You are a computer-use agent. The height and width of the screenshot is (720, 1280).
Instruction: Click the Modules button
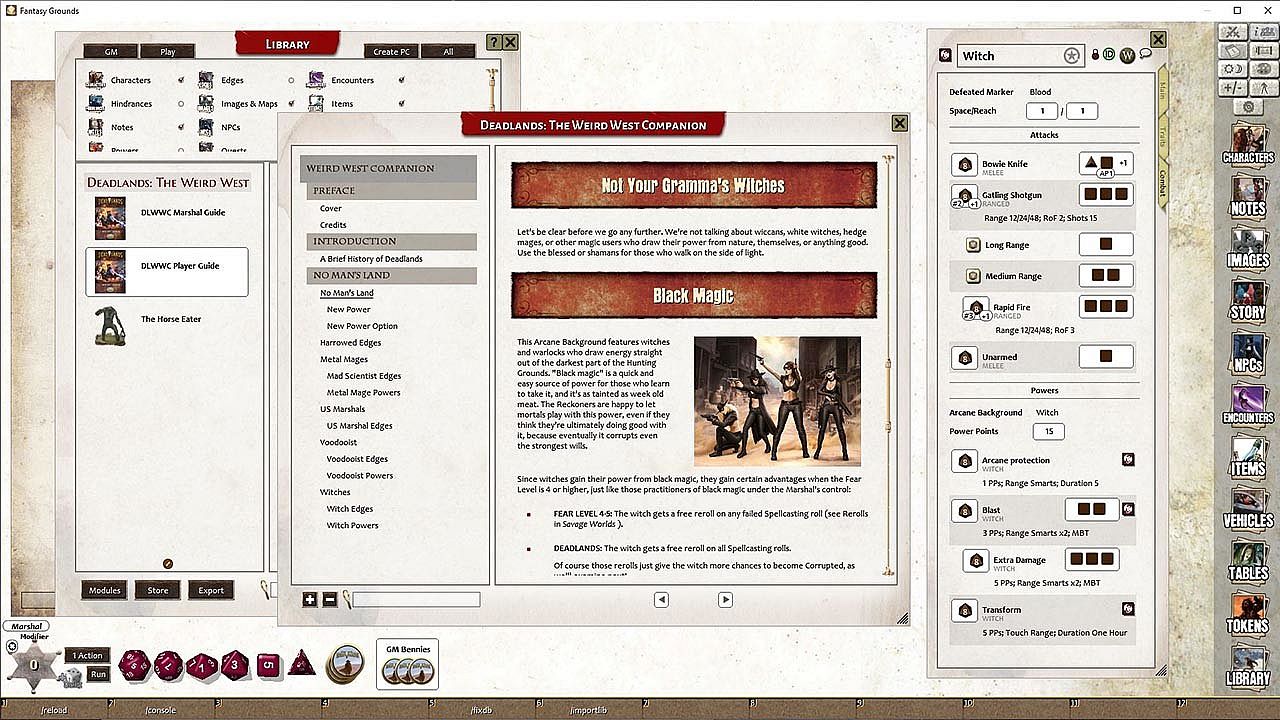[x=105, y=590]
